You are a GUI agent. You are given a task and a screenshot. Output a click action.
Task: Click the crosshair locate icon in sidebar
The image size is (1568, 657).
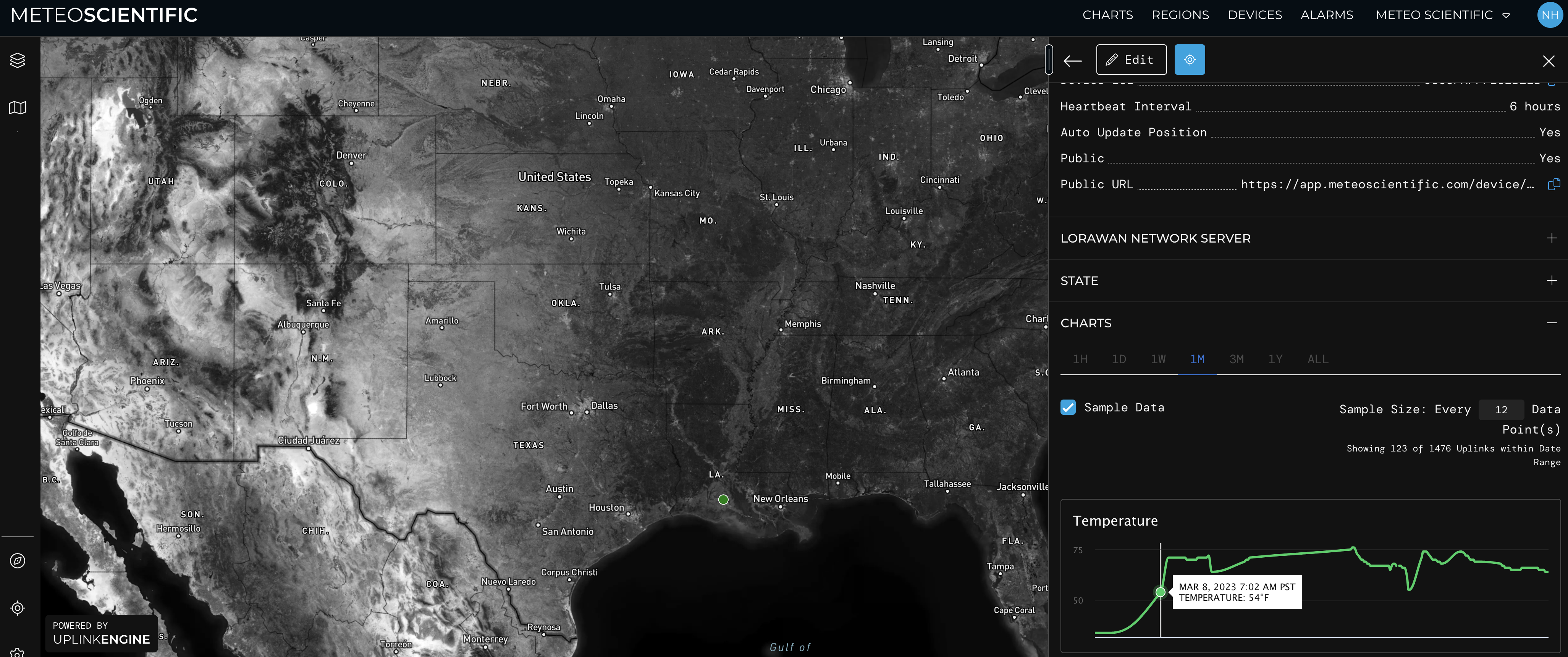click(18, 608)
